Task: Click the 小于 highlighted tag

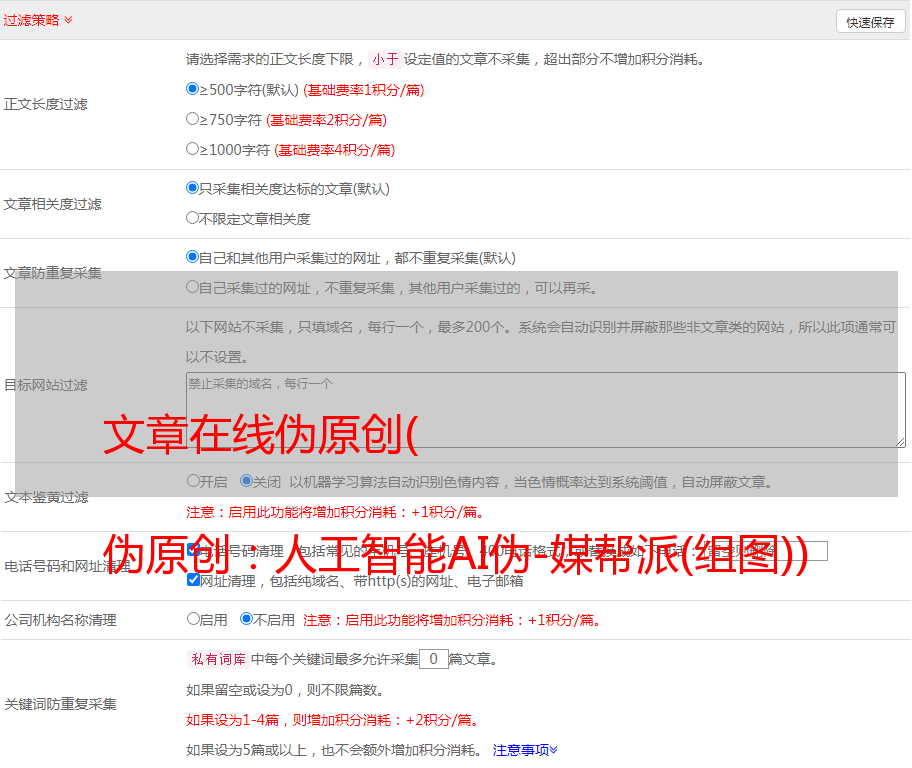Action: pos(385,59)
